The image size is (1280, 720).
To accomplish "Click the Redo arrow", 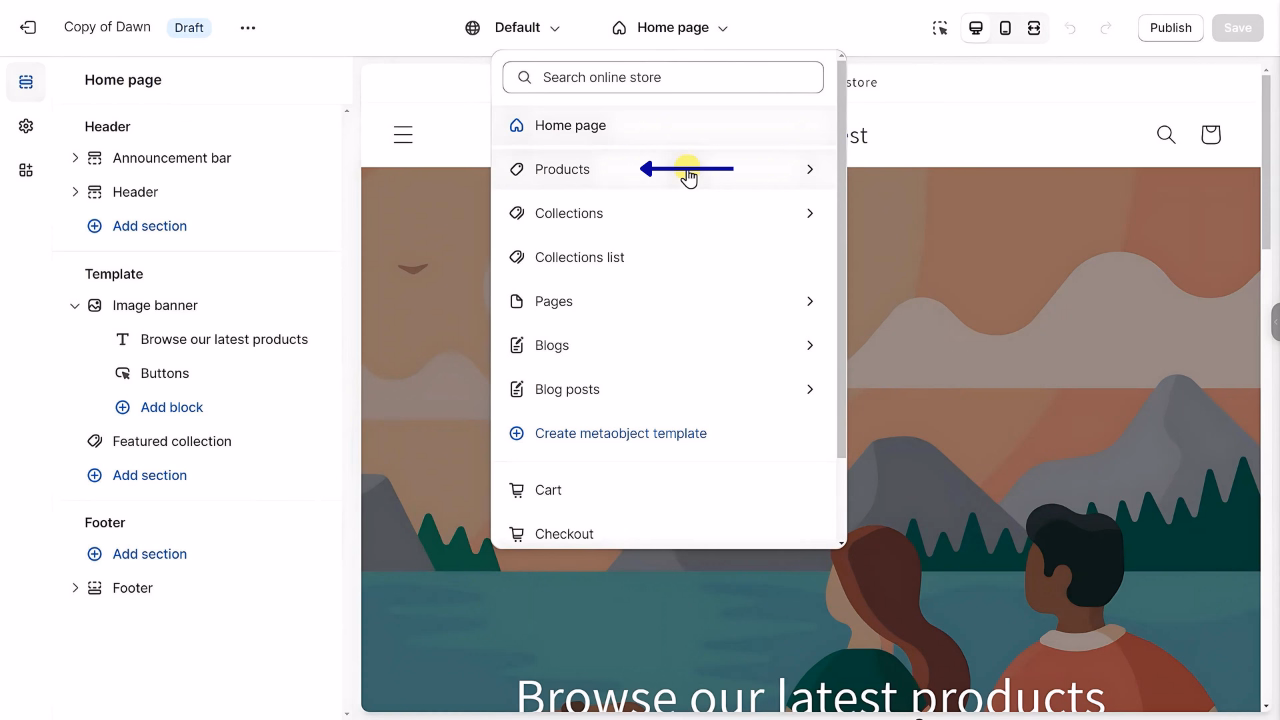I will click(x=1106, y=28).
